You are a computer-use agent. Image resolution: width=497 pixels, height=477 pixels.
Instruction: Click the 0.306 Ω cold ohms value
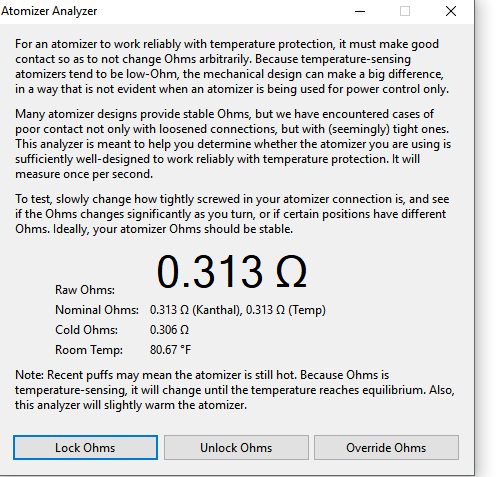pos(169,330)
